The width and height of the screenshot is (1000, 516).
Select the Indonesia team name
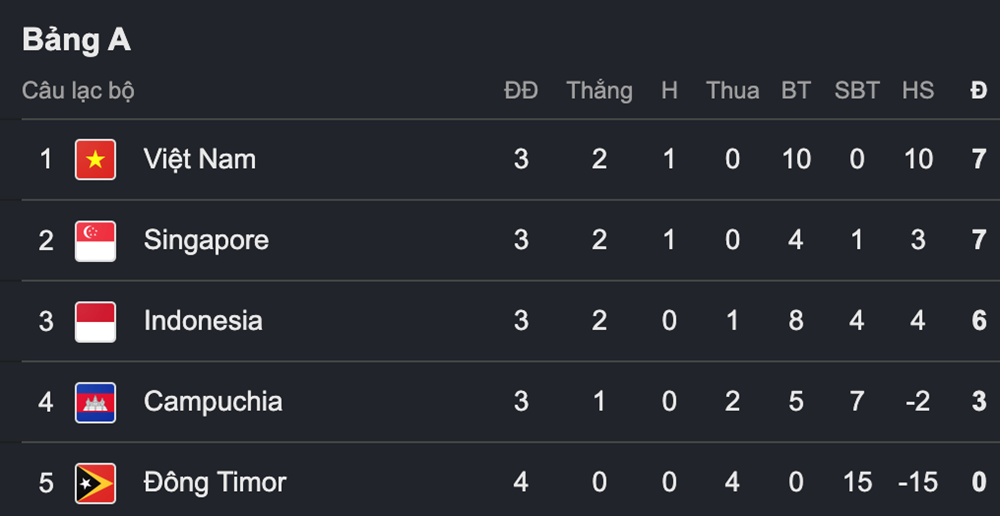click(203, 321)
